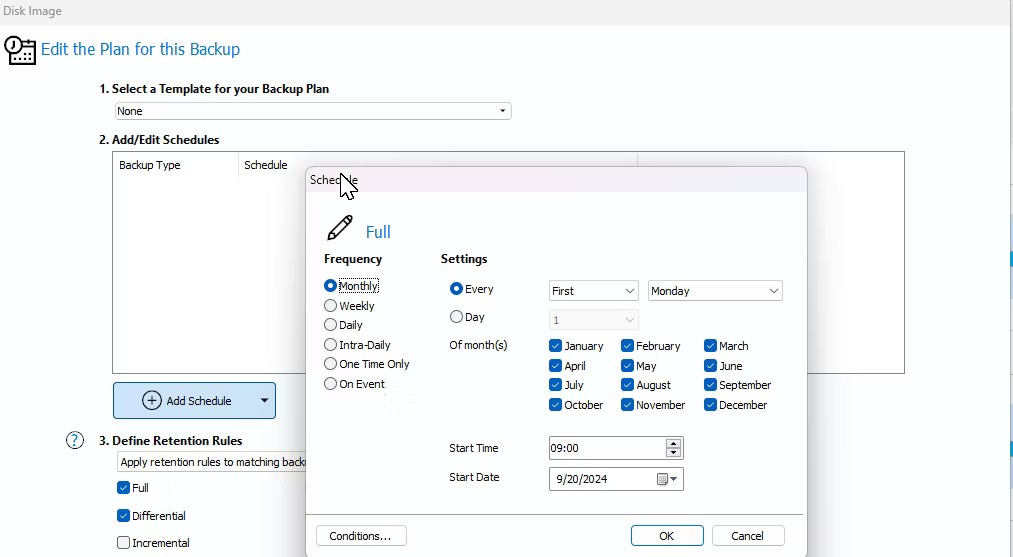Open the Monday weekday dropdown

pos(715,291)
